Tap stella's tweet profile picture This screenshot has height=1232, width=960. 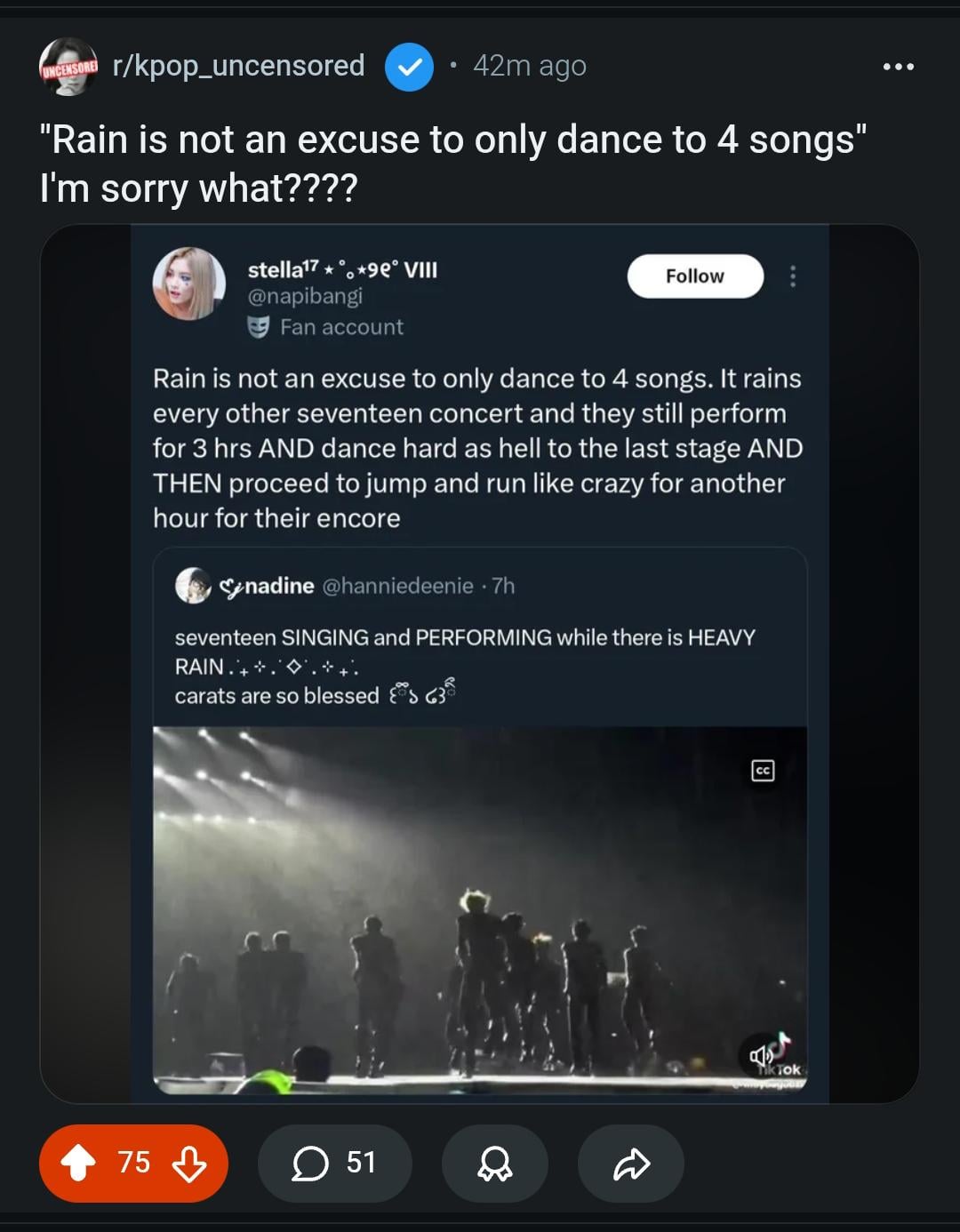point(188,284)
